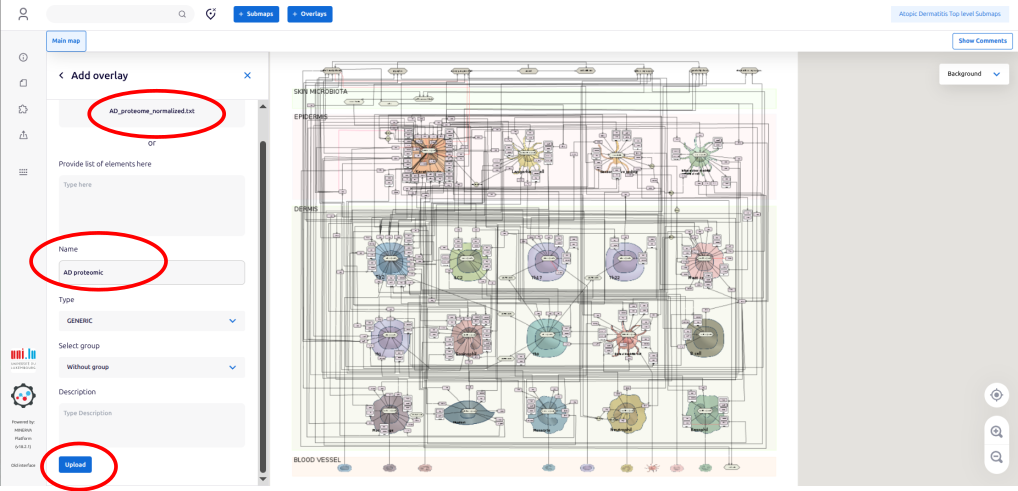Center map with the location target icon
The height and width of the screenshot is (491, 1018).
click(996, 394)
